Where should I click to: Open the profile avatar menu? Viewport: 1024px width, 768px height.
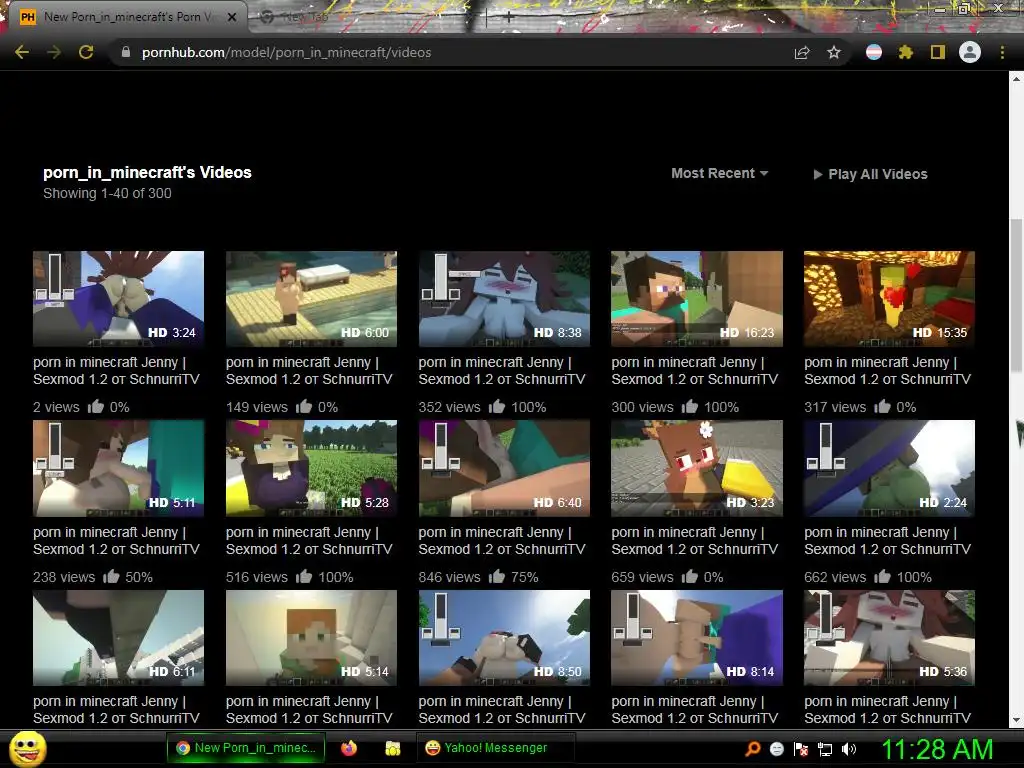pyautogui.click(x=970, y=52)
